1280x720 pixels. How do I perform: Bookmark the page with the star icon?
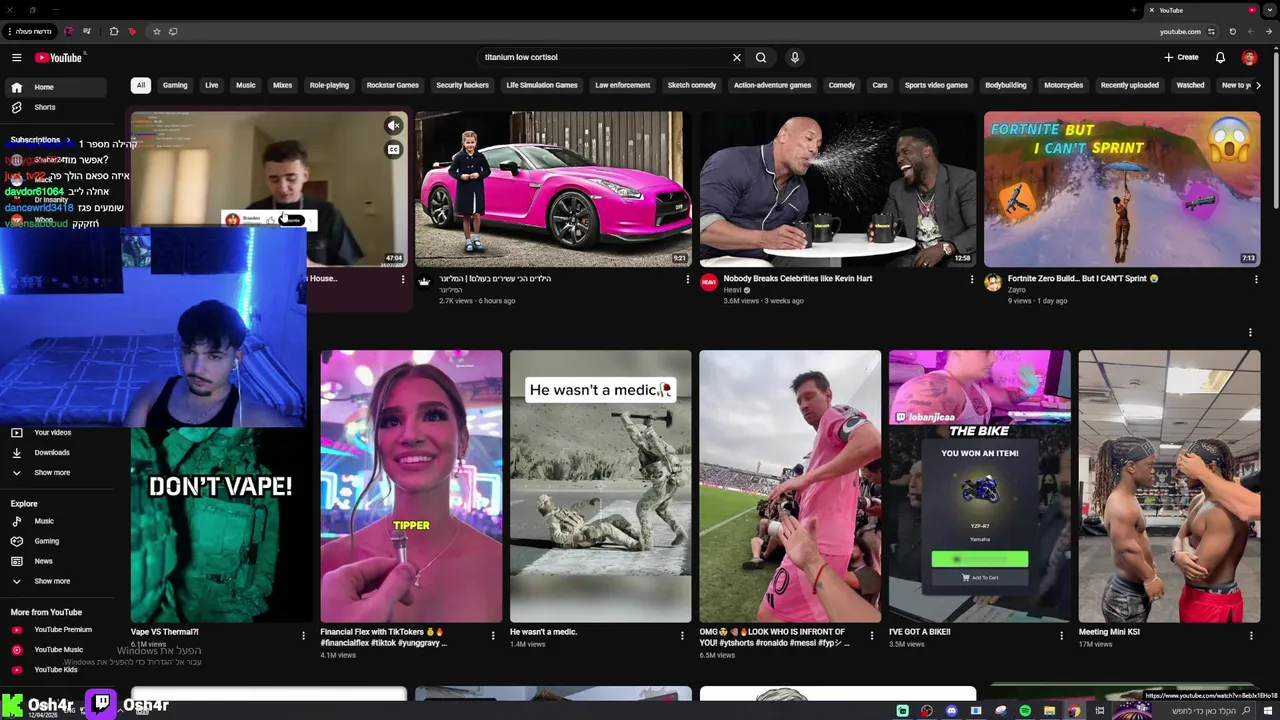point(156,31)
